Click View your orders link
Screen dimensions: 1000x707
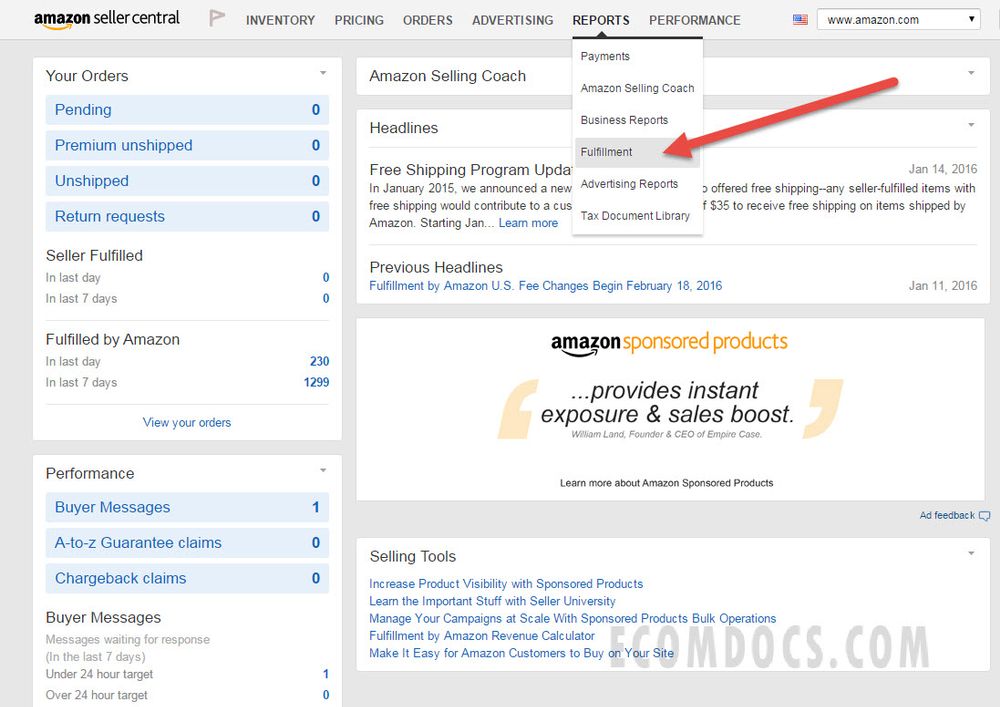(x=187, y=422)
